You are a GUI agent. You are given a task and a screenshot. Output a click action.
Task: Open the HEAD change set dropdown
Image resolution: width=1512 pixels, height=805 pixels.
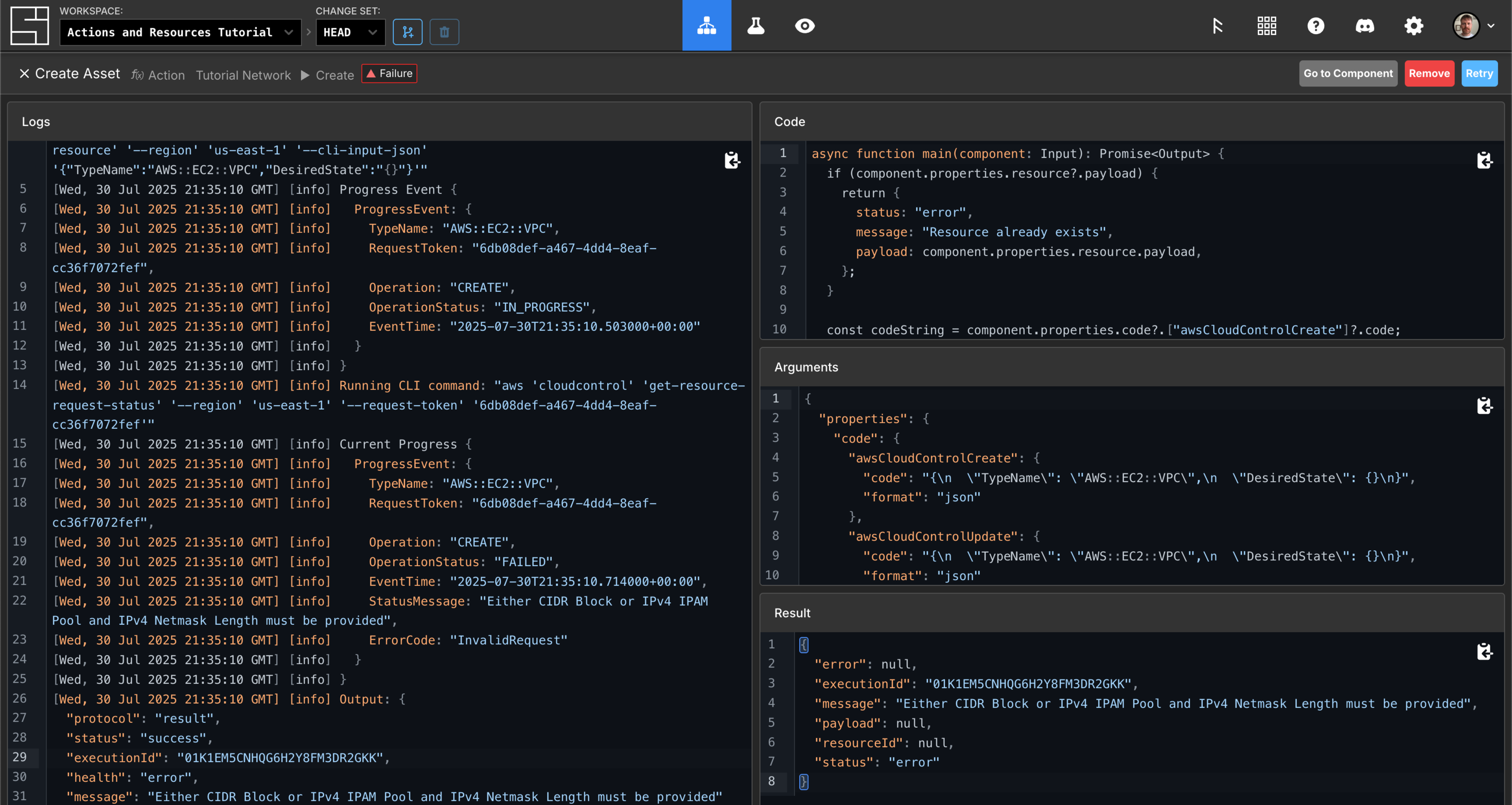(x=350, y=32)
